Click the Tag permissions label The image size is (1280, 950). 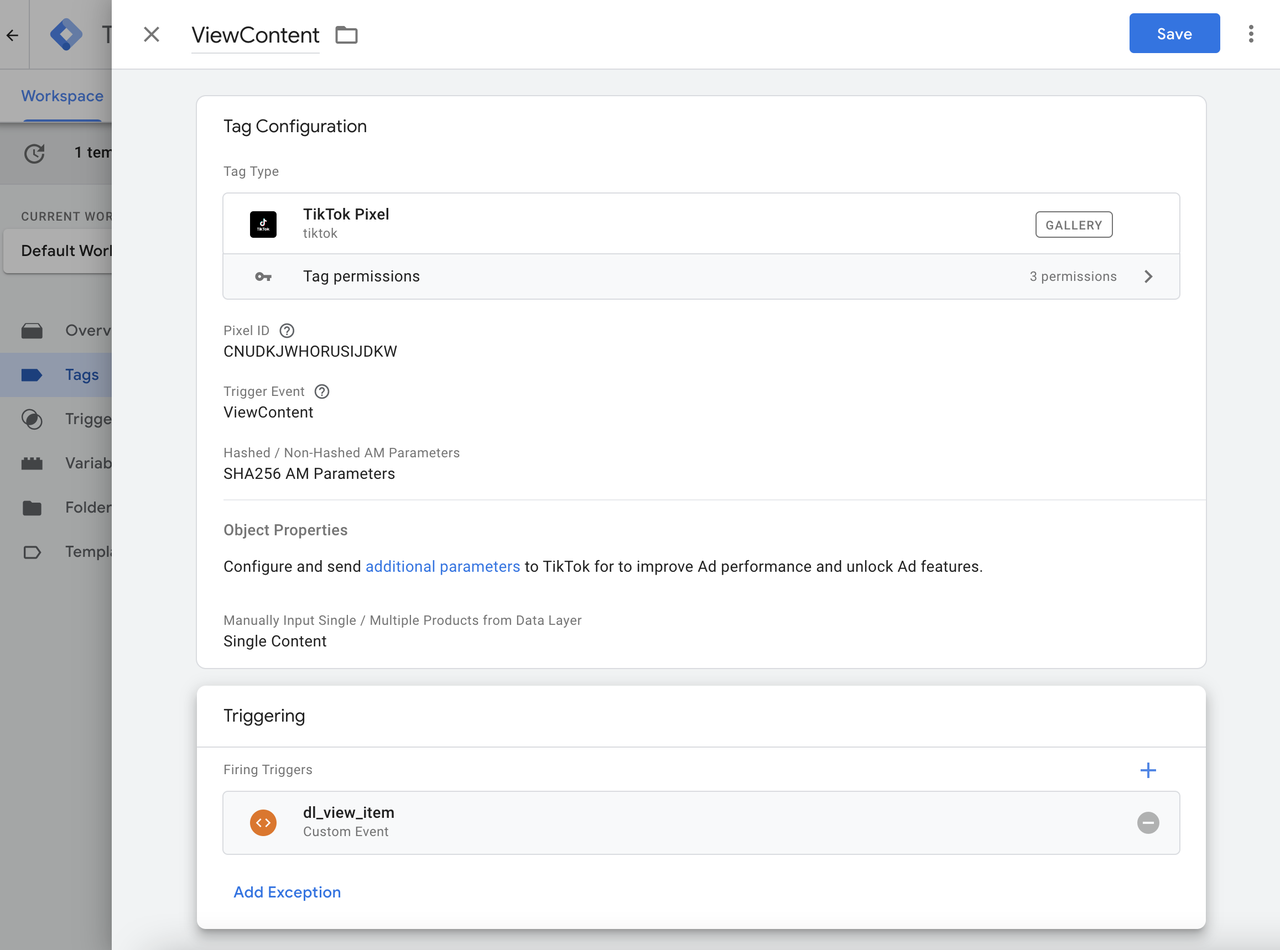pos(361,277)
